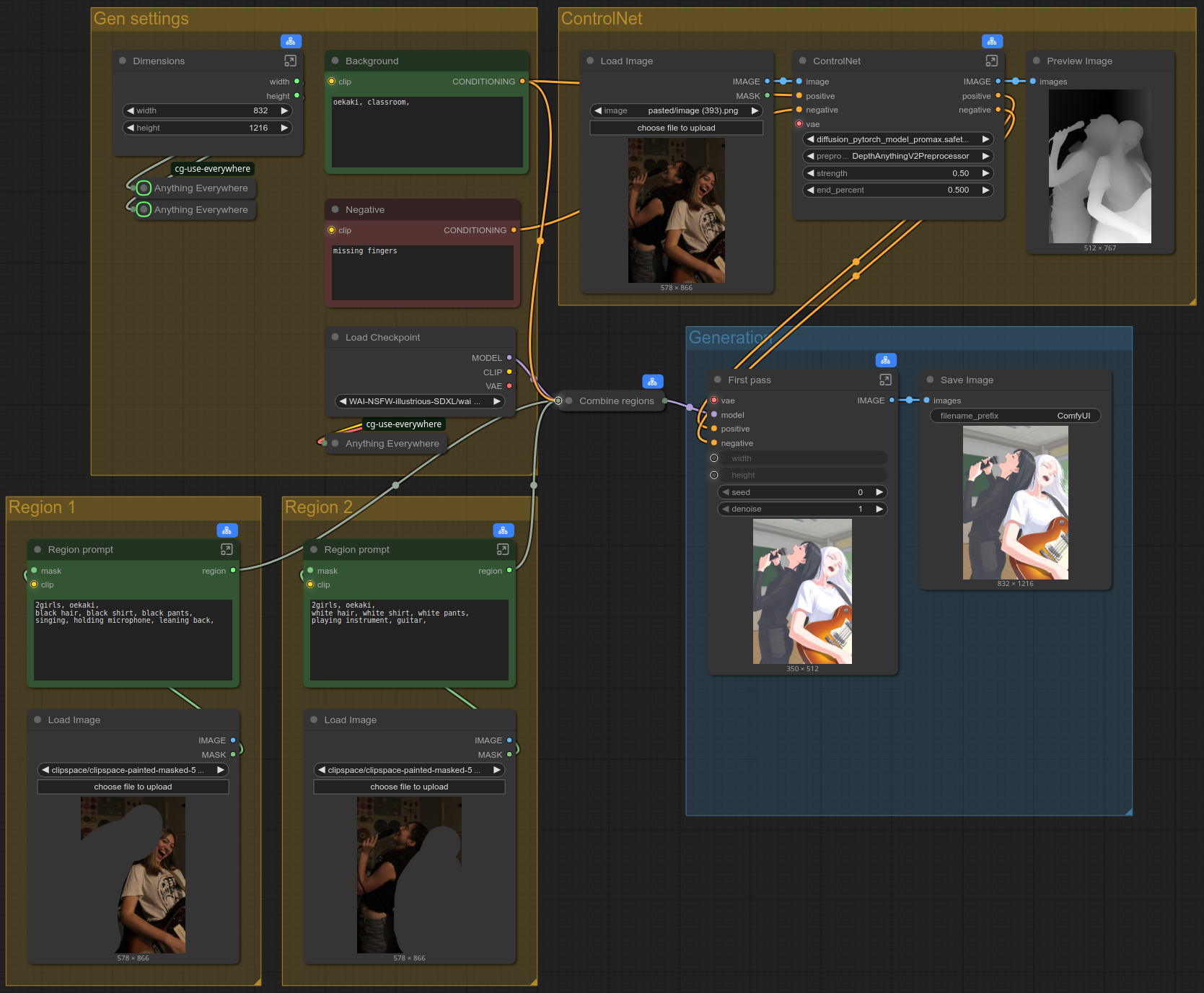Click the Background prompt text box
The height and width of the screenshot is (993, 1204).
click(x=427, y=132)
